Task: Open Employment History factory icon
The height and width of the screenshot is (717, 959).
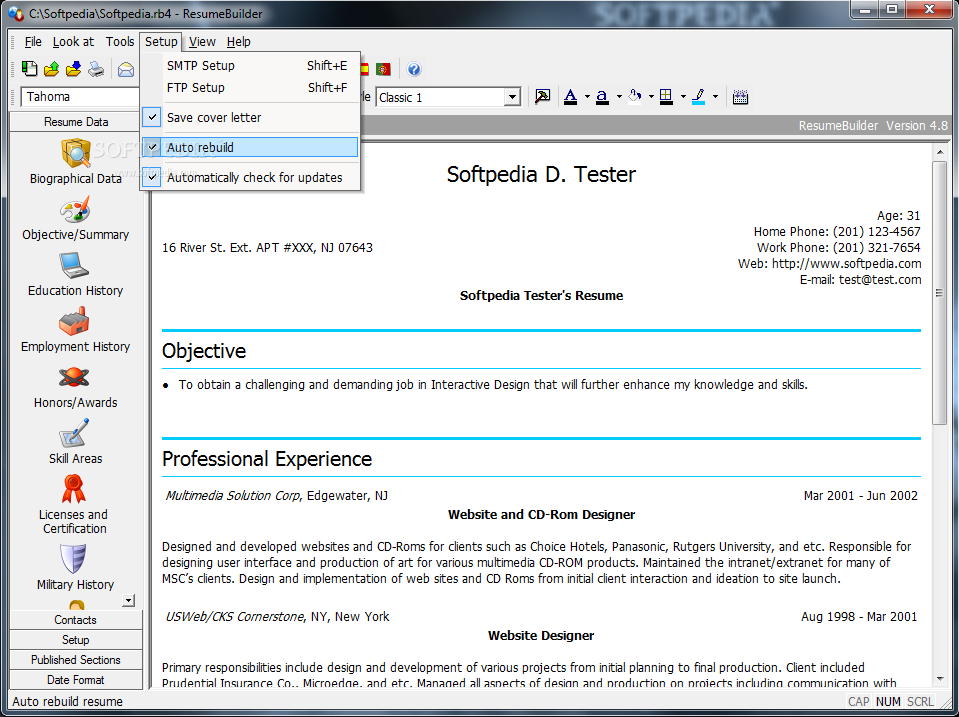Action: pos(75,322)
